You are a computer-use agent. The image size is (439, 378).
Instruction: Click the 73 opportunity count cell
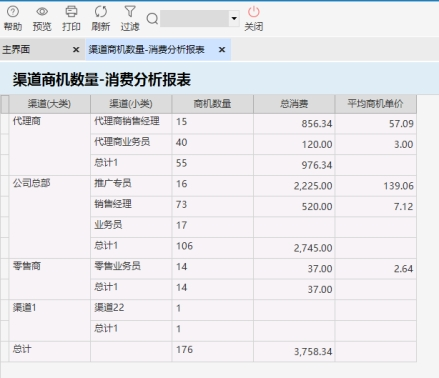pyautogui.click(x=213, y=206)
